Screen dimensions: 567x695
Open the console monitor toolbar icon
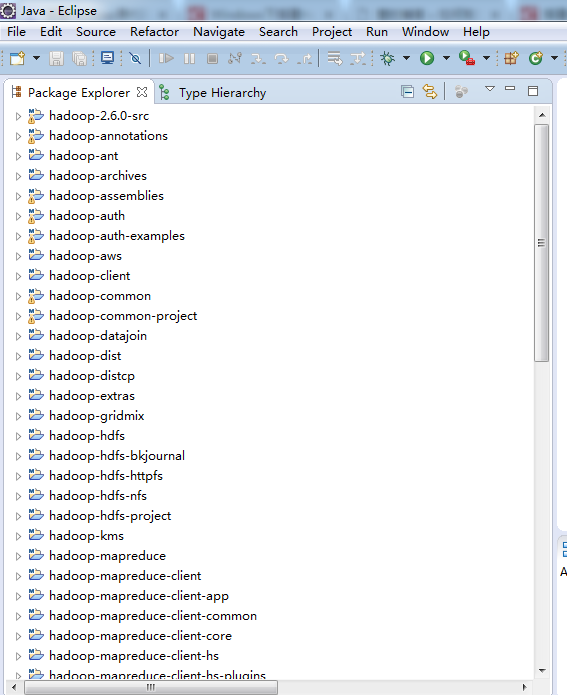click(x=107, y=58)
